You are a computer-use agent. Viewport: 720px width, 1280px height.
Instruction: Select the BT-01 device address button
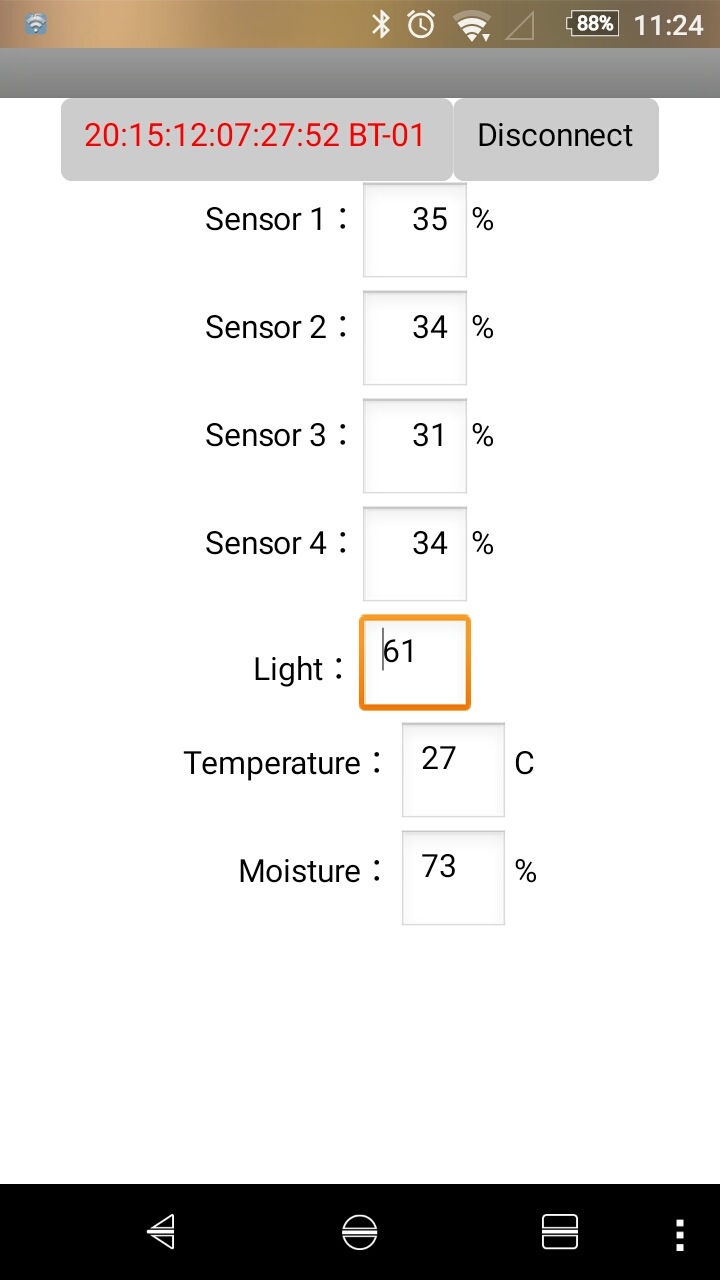click(256, 138)
